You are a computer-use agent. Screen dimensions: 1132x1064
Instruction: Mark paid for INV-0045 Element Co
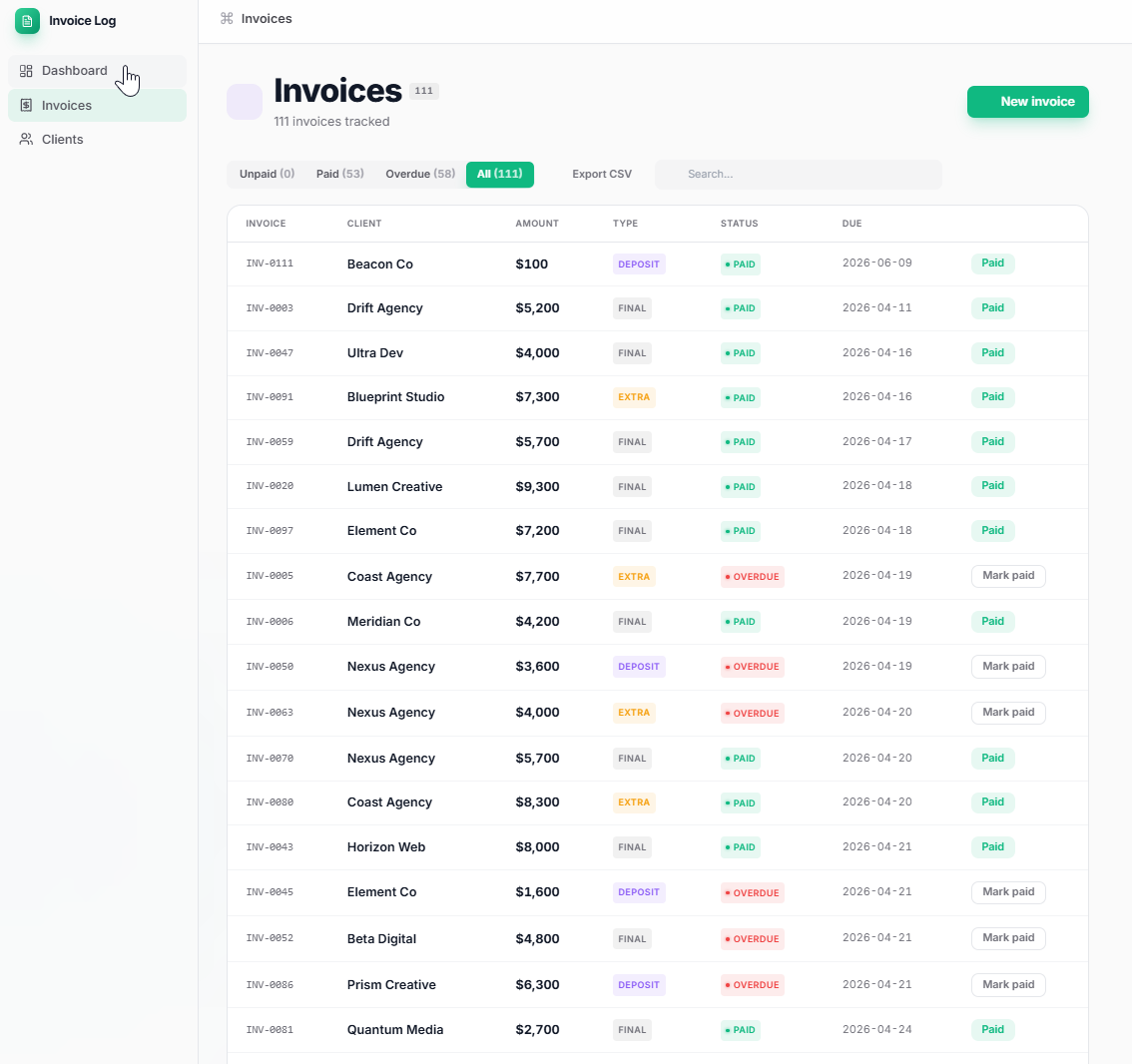point(1008,892)
